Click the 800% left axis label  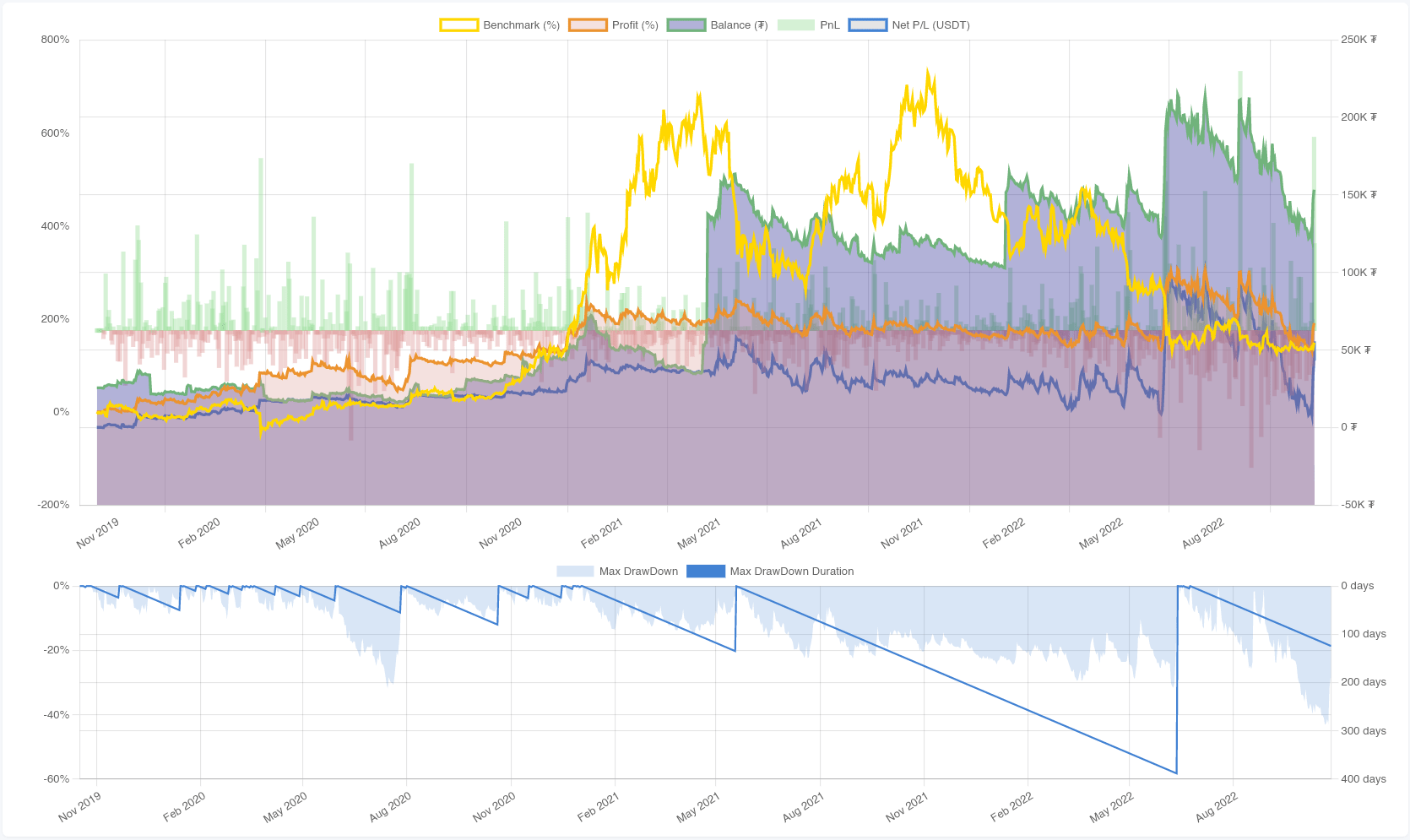[x=55, y=40]
